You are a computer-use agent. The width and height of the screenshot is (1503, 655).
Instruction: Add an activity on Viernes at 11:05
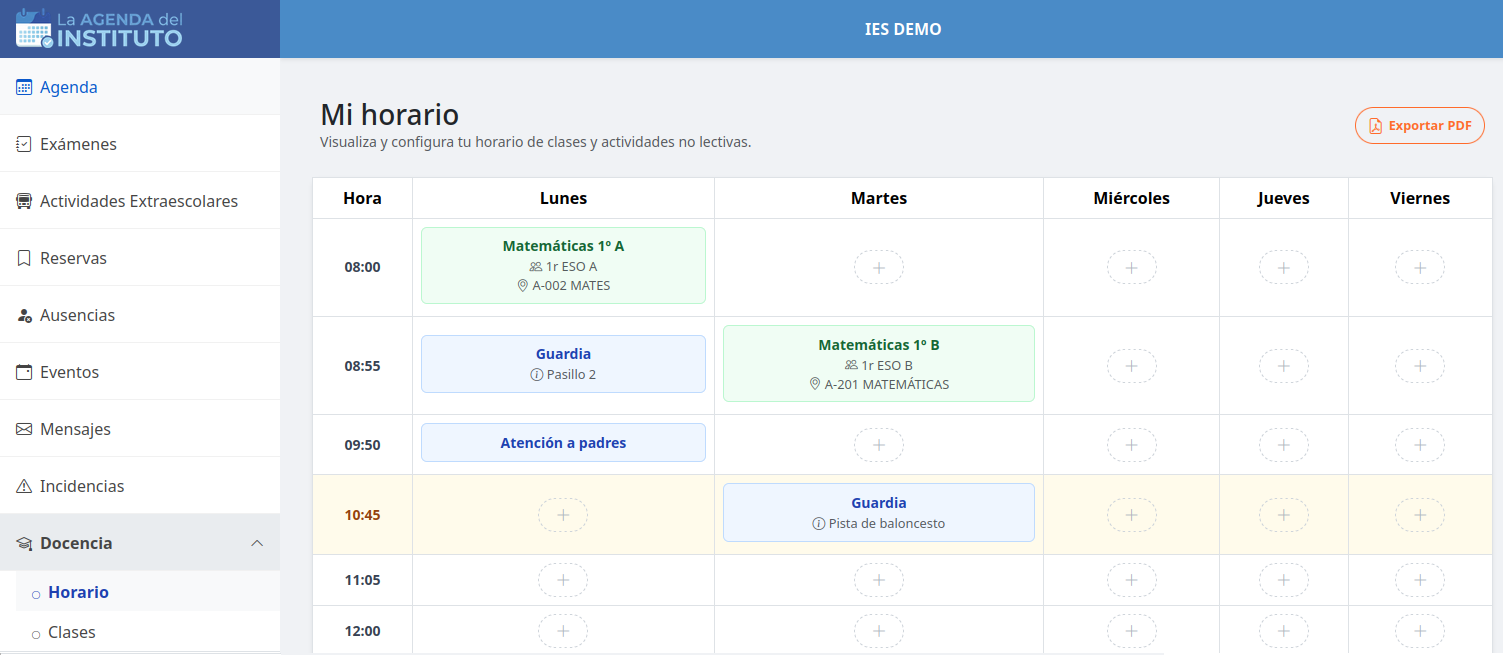[x=1420, y=580]
